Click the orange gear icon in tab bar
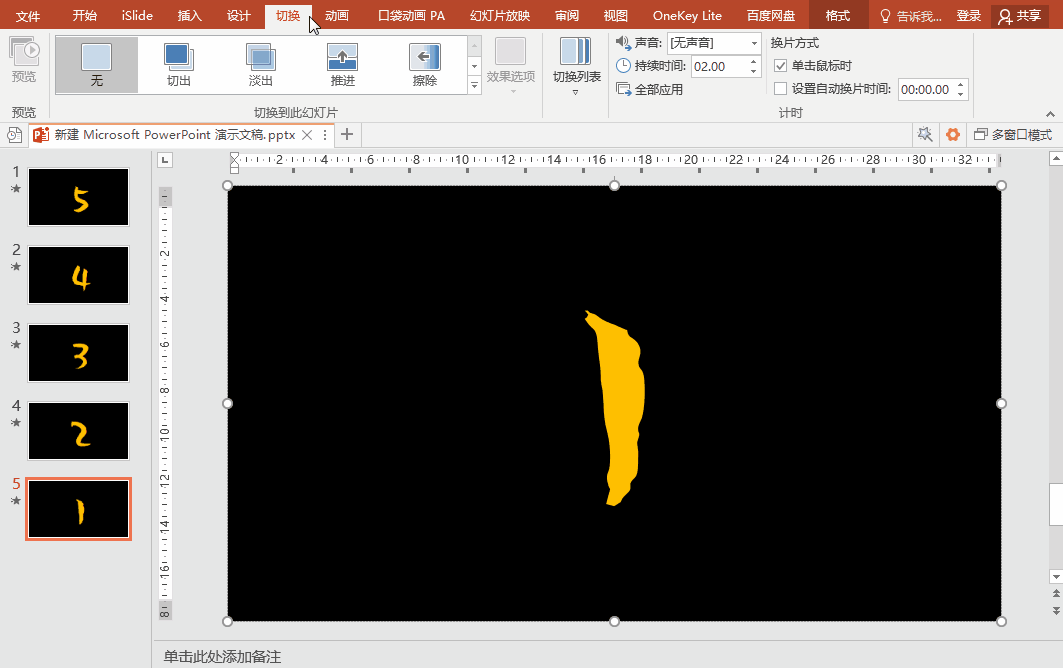The width and height of the screenshot is (1063, 668). click(953, 134)
